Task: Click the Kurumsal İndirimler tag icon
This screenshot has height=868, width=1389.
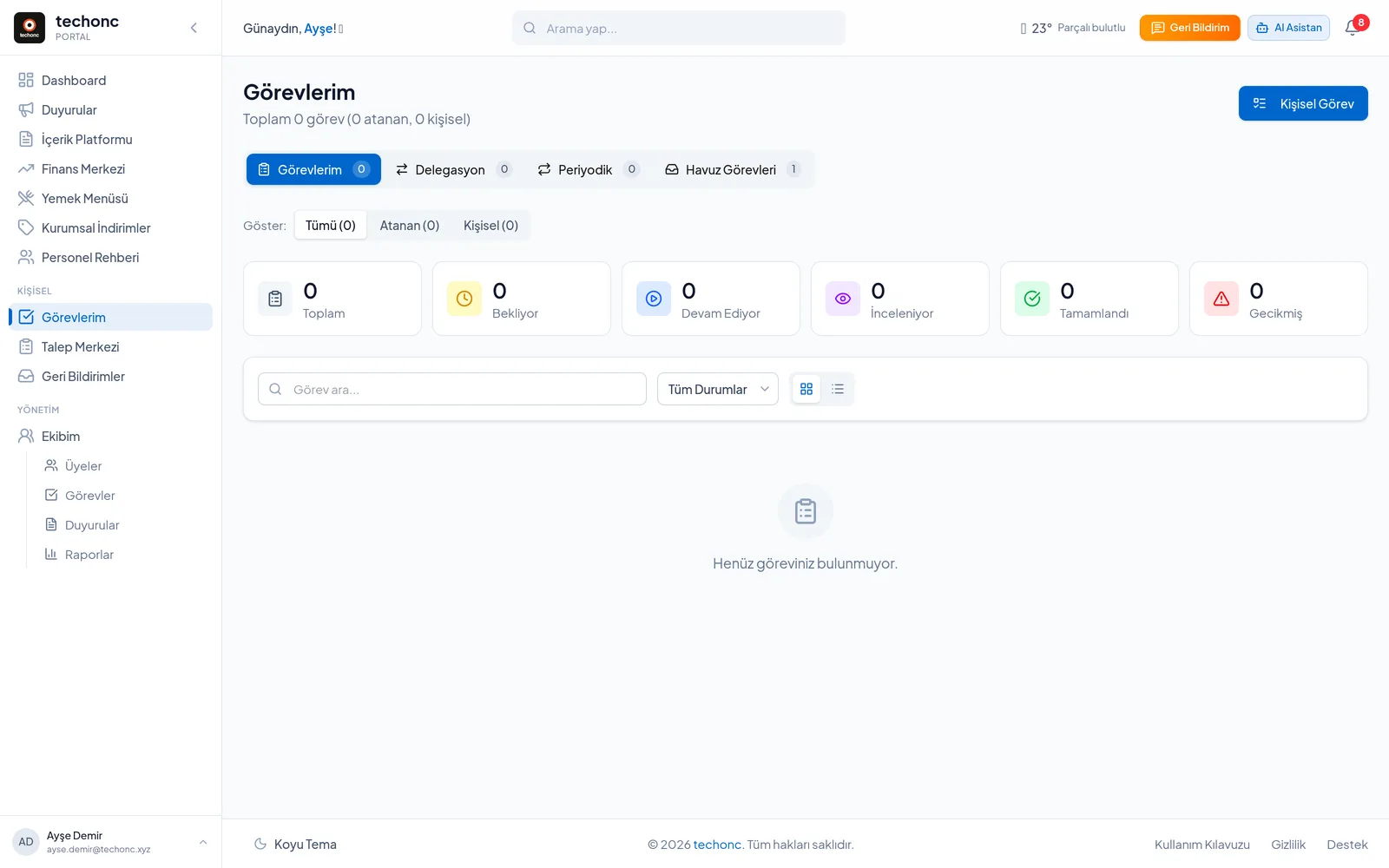Action: pos(26,228)
